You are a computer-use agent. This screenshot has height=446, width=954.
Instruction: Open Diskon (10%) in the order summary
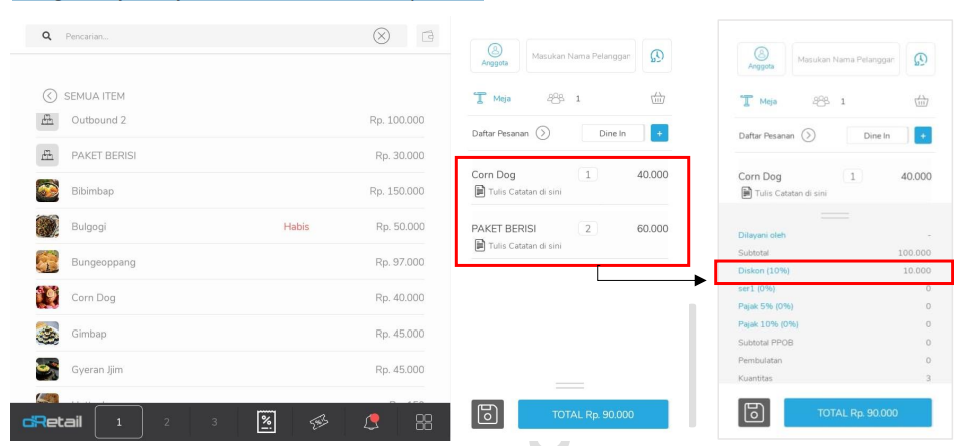click(753, 270)
